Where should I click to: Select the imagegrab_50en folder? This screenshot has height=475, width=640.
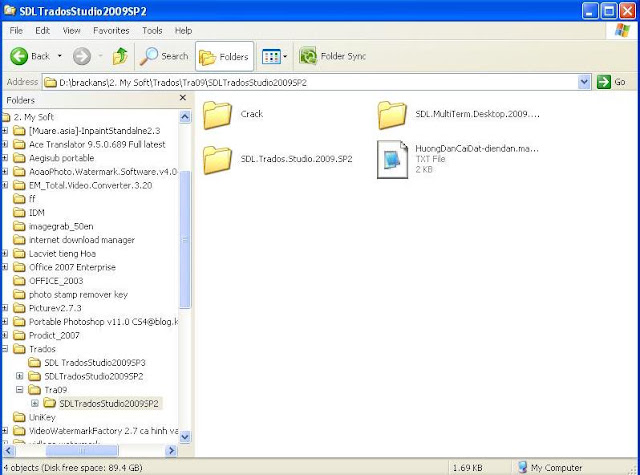click(x=61, y=226)
